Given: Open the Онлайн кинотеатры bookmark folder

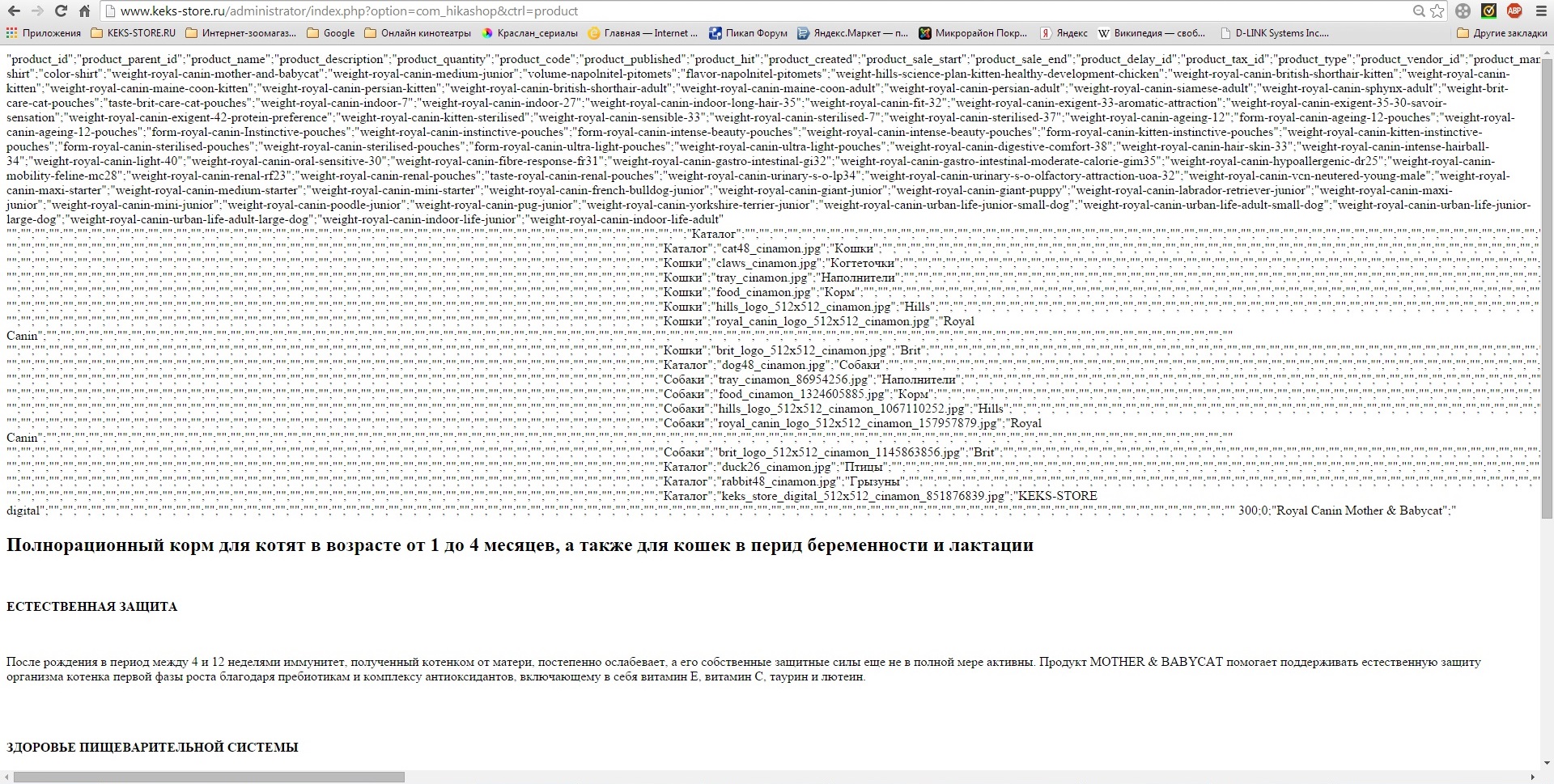Looking at the screenshot, I should pos(418,33).
